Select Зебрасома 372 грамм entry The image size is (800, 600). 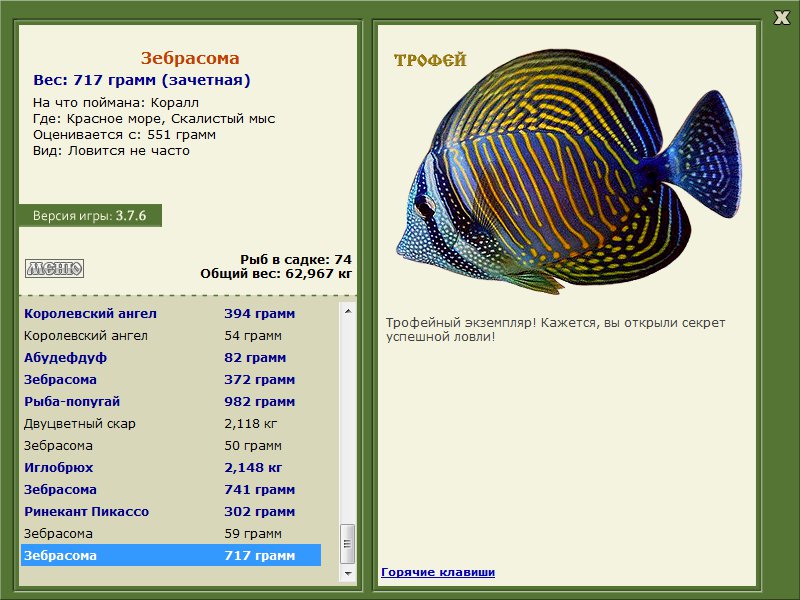(x=171, y=380)
